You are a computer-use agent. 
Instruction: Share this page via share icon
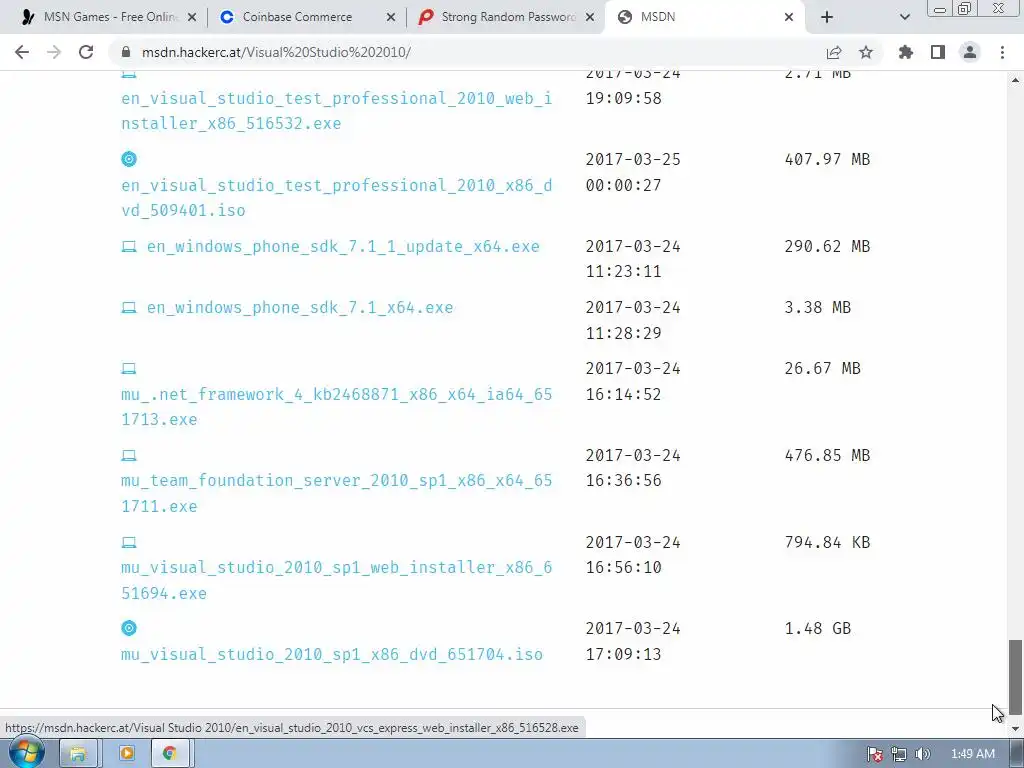834,52
